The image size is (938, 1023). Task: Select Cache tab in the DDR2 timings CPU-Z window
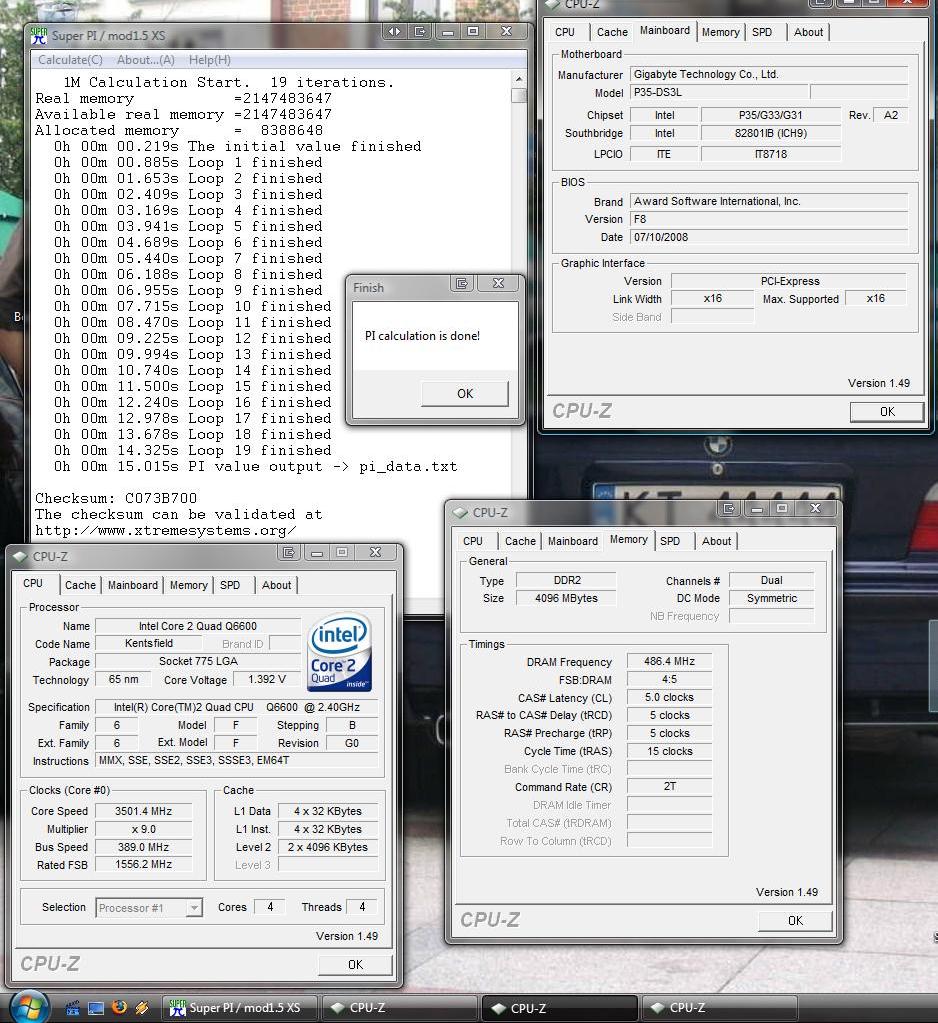tap(520, 541)
